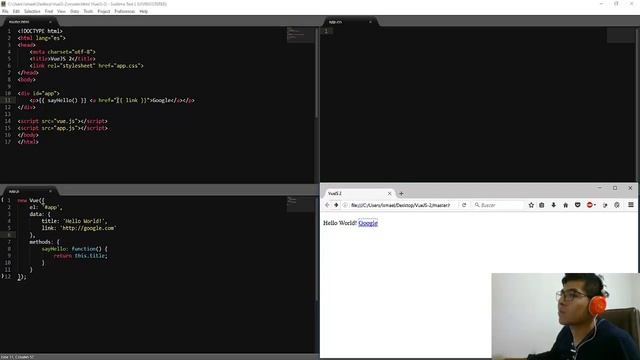The height and width of the screenshot is (360, 640).
Task: Open the Preferences menu
Action: 124,11
